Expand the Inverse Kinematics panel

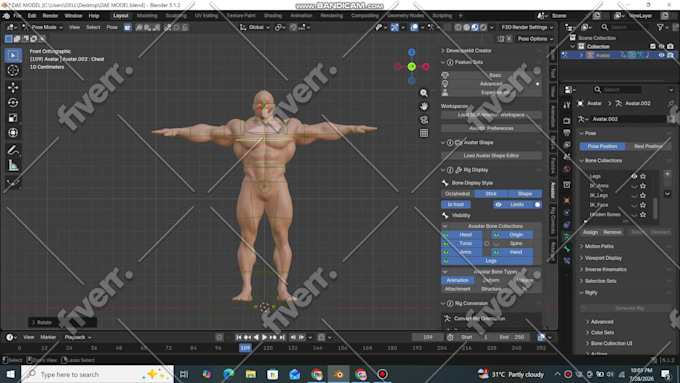point(605,269)
